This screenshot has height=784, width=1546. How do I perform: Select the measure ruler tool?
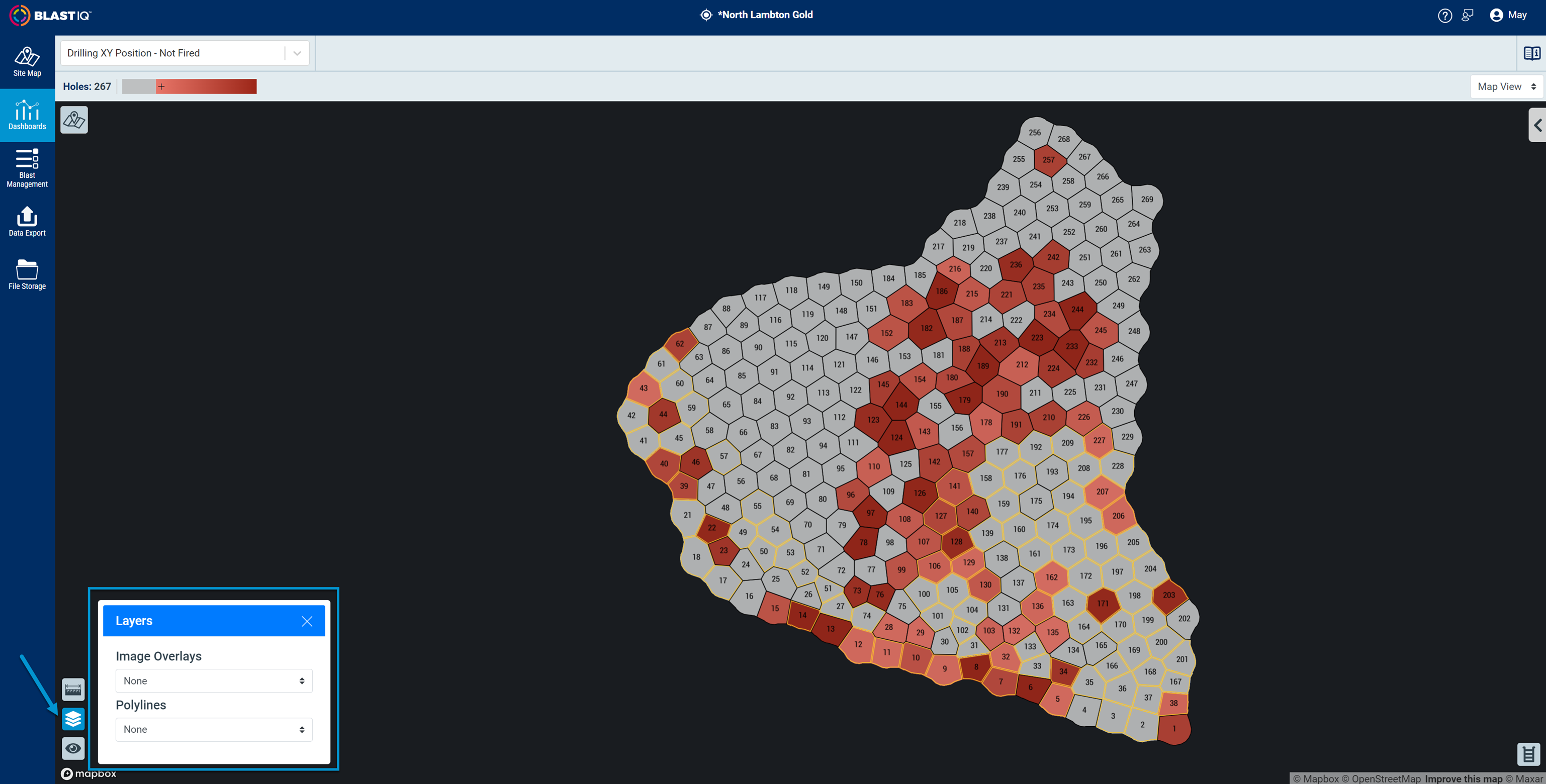click(x=73, y=690)
